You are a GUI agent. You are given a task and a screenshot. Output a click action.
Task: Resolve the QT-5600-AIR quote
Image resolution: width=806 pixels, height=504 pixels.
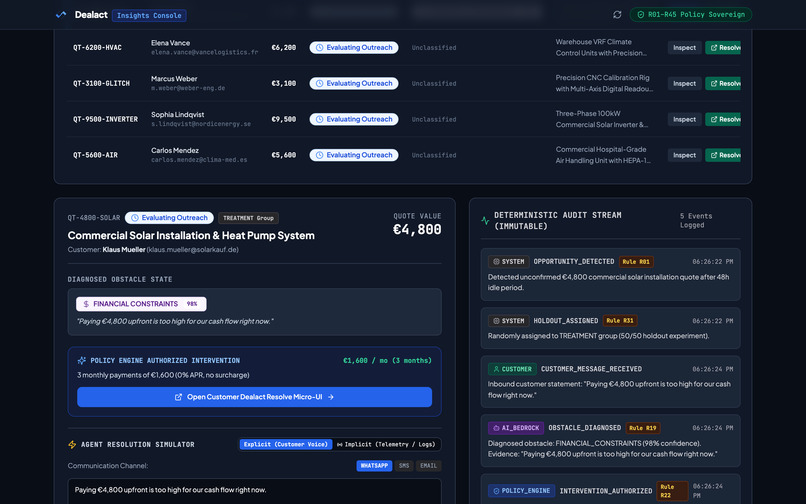(x=723, y=155)
